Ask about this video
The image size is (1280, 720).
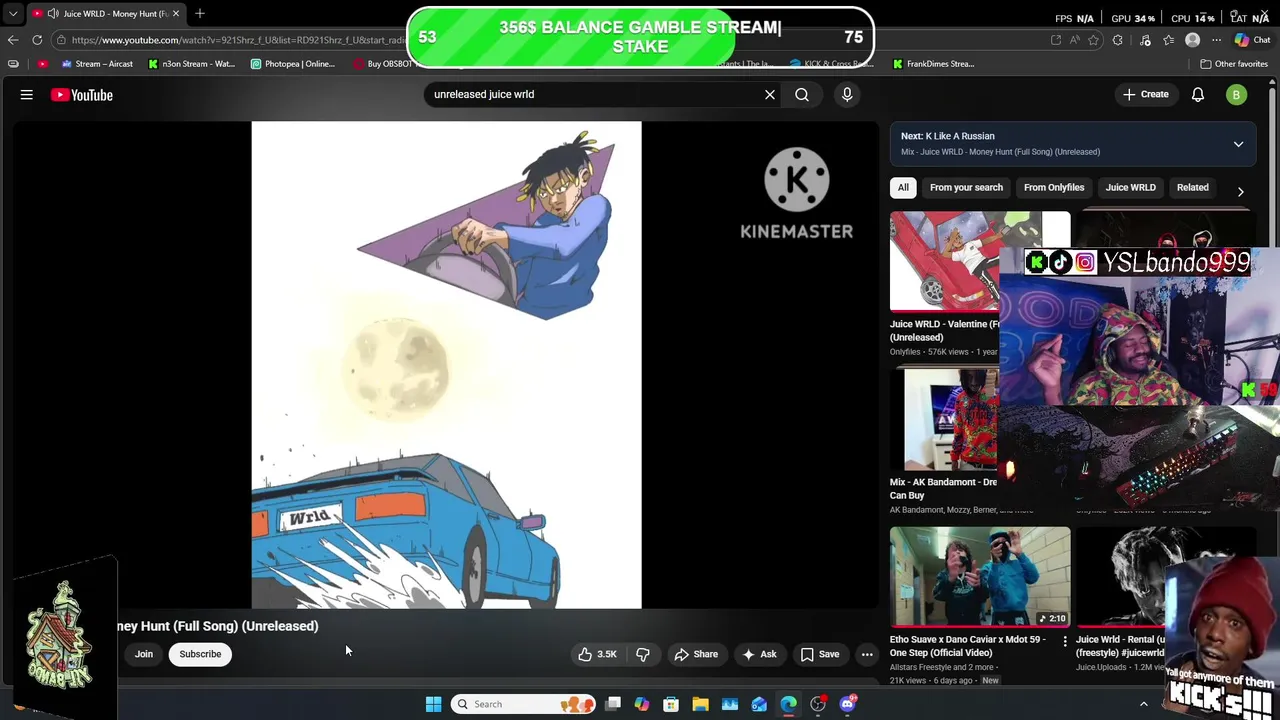click(x=759, y=654)
